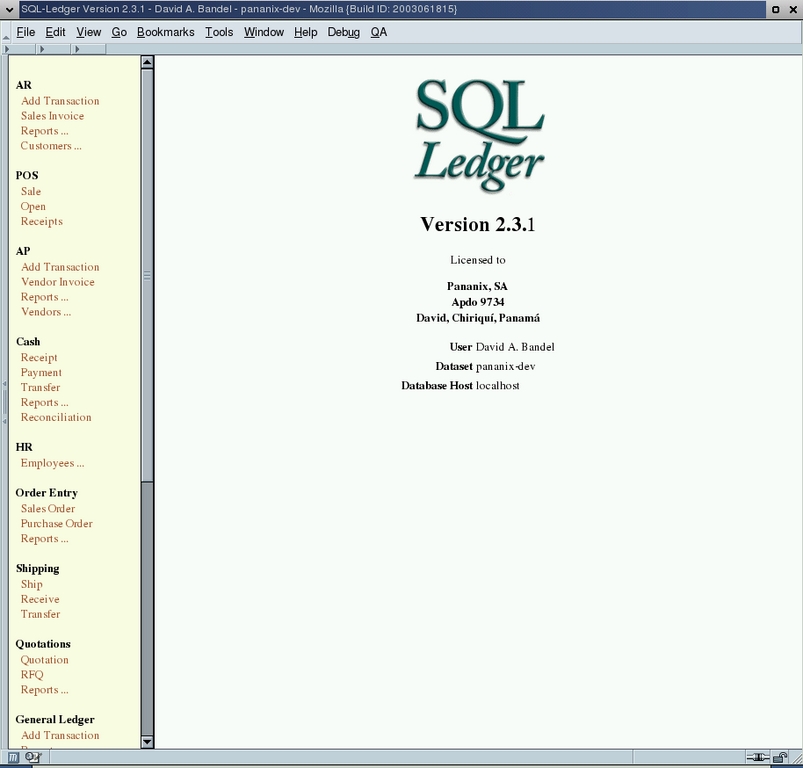Screen dimensions: 803x768
Task: Select Reconciliation in the Cash section
Action: [x=56, y=418]
